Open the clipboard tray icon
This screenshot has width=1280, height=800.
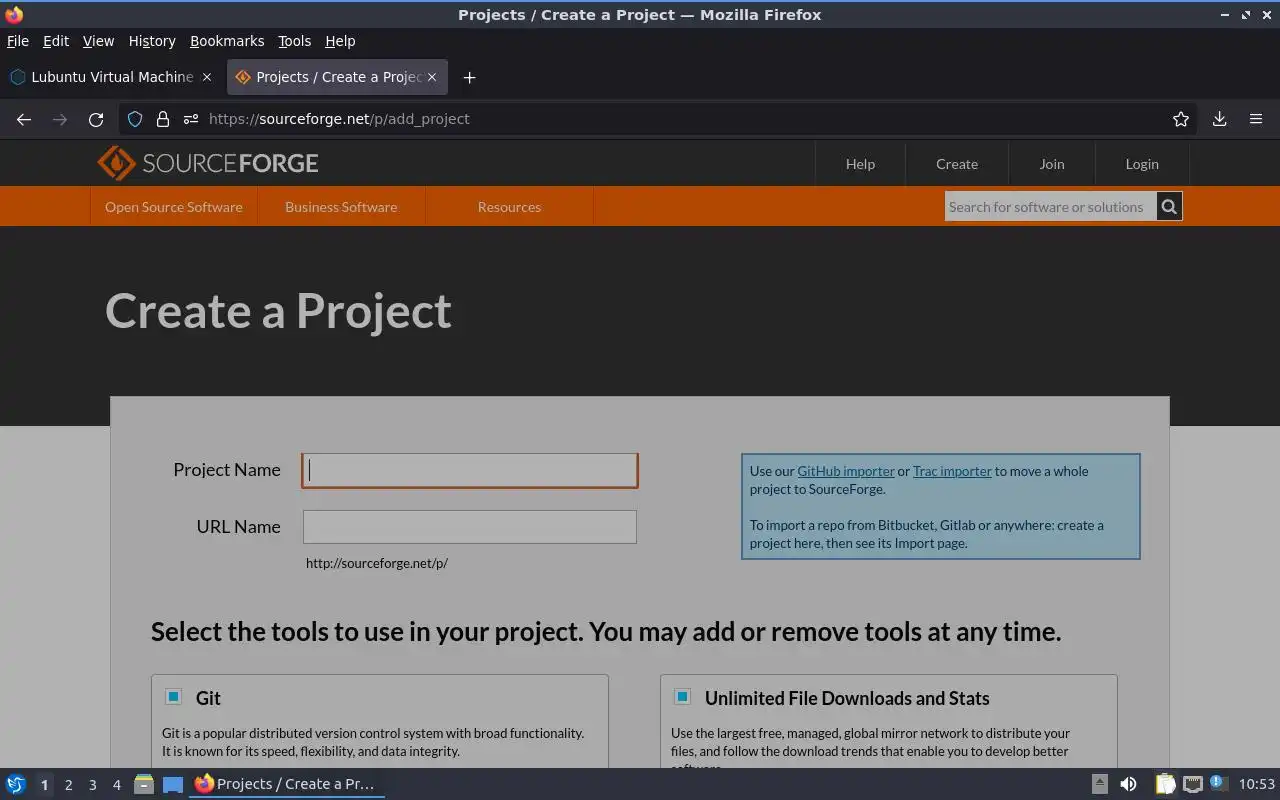pos(1165,784)
